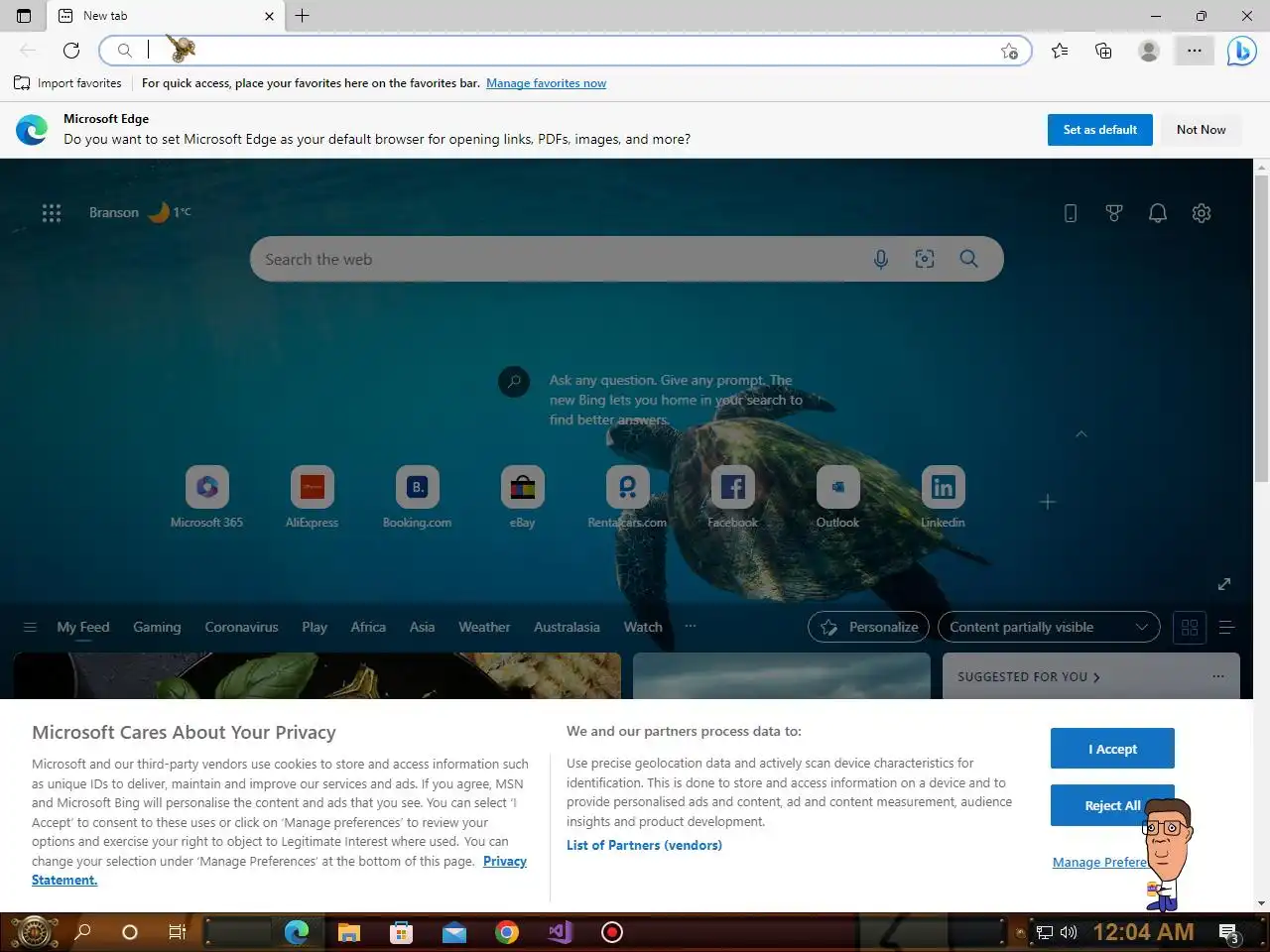Image resolution: width=1270 pixels, height=952 pixels.
Task: Open a new tab with plus button
Action: tap(303, 16)
